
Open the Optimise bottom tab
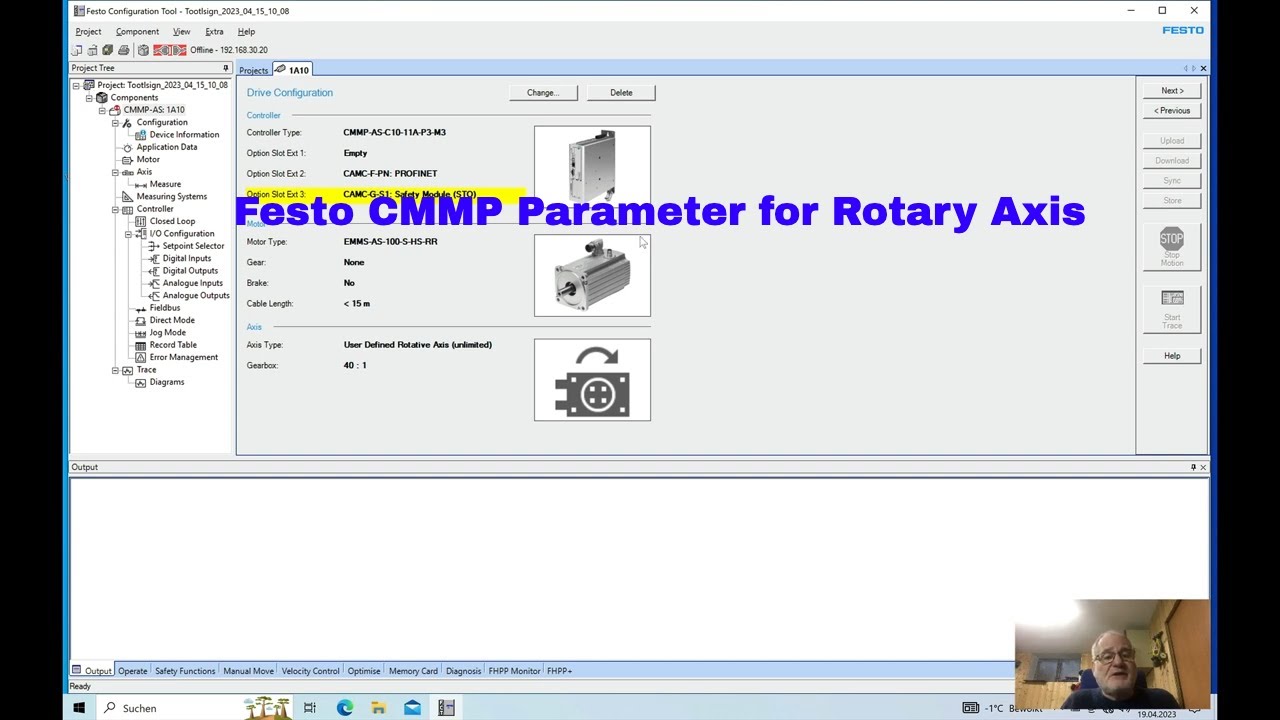pos(364,671)
